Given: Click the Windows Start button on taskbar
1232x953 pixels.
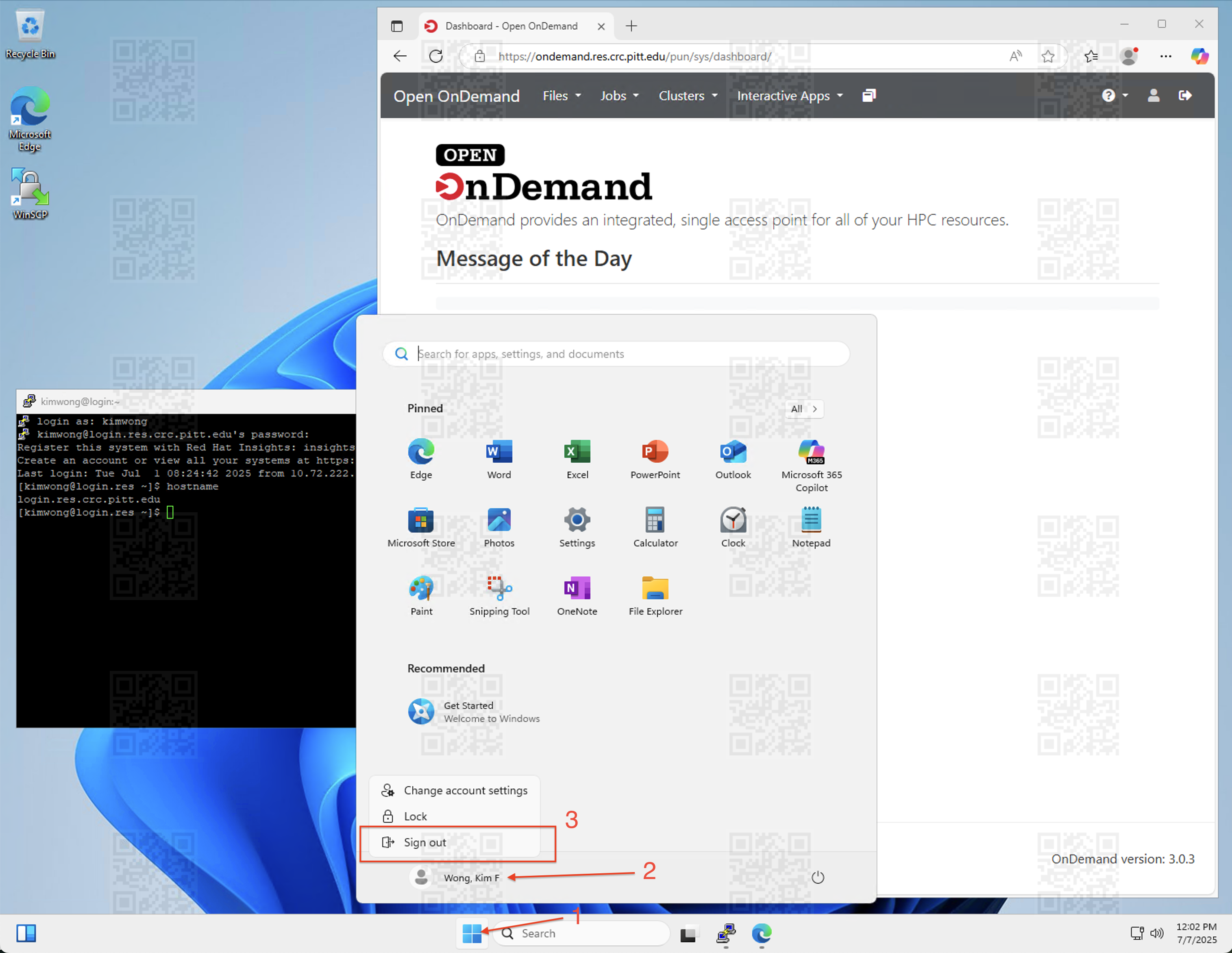Looking at the screenshot, I should (x=472, y=933).
